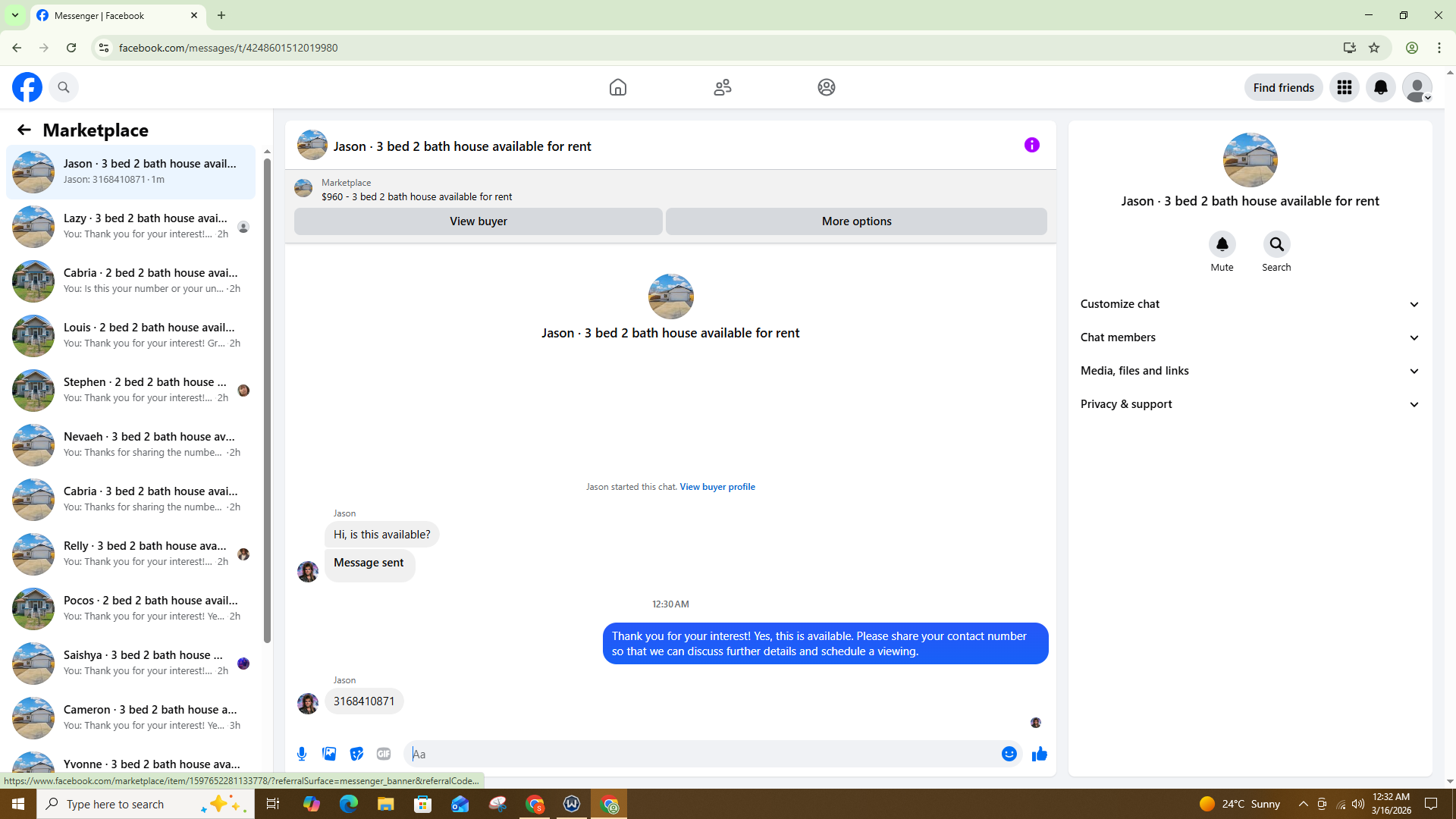This screenshot has height=819, width=1456.
Task: Expand the Customize chat section
Action: click(1249, 304)
